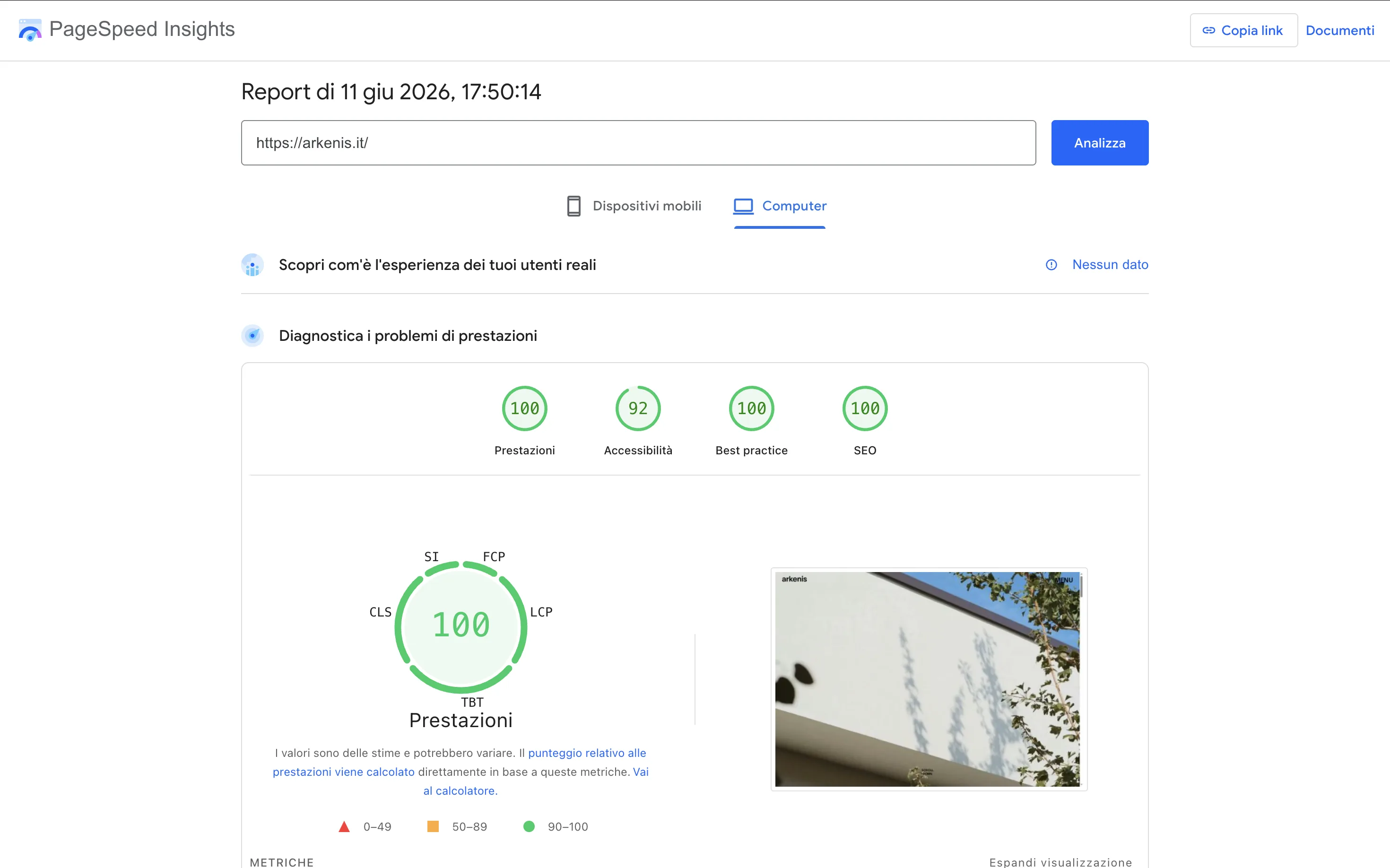Click the real users experience icon

click(x=252, y=265)
